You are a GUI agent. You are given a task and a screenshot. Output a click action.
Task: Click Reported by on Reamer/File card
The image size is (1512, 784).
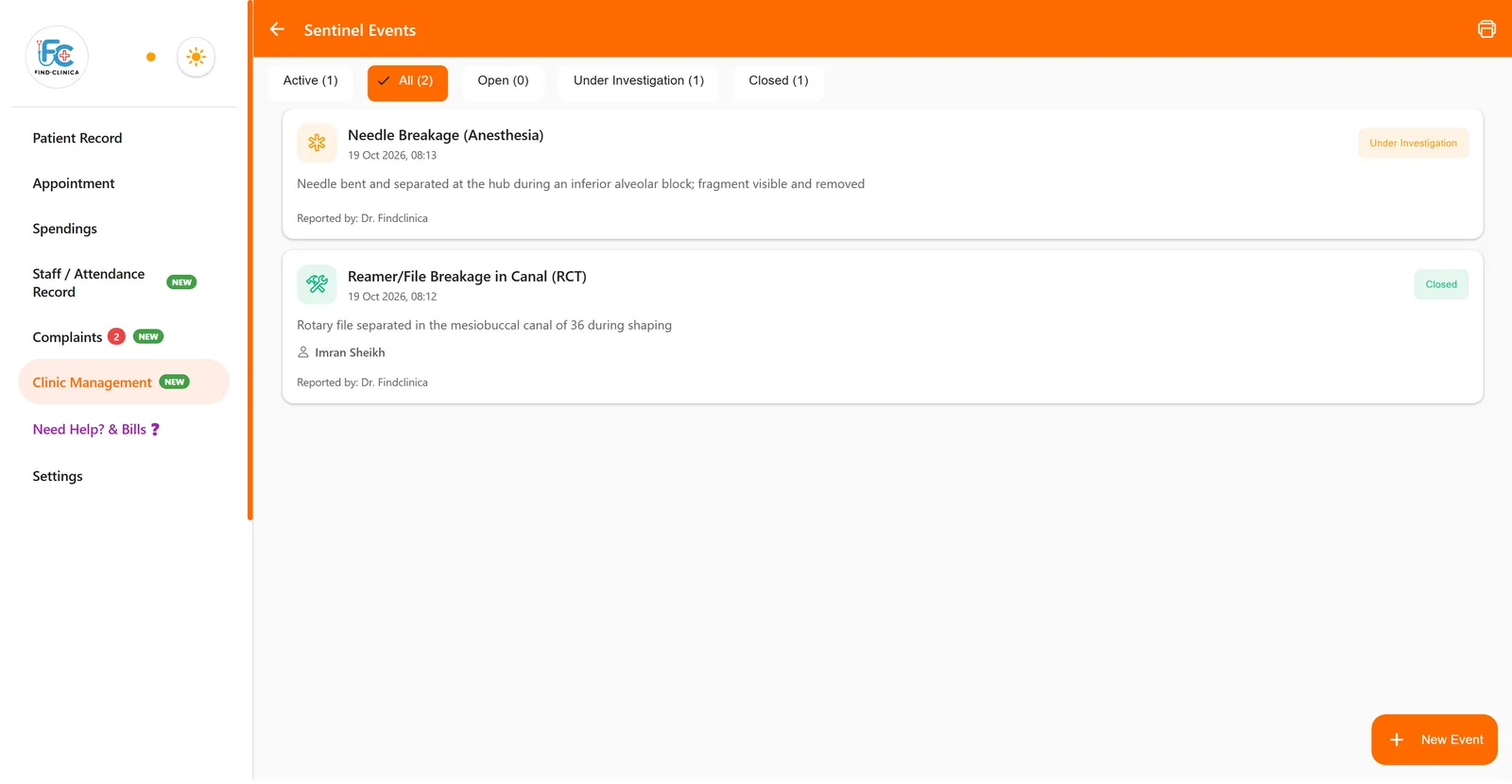click(x=362, y=383)
